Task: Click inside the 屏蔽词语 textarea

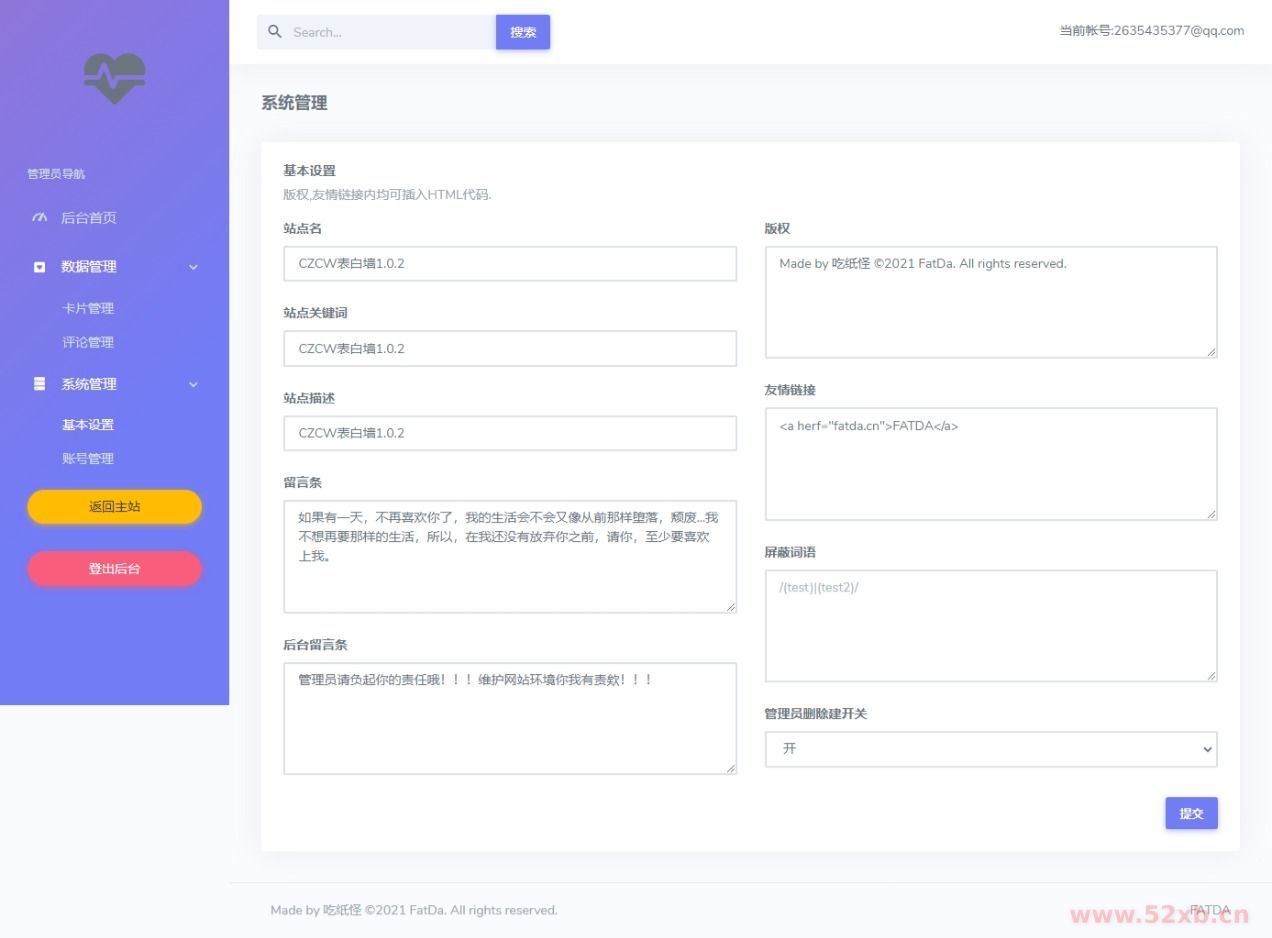Action: (x=990, y=626)
